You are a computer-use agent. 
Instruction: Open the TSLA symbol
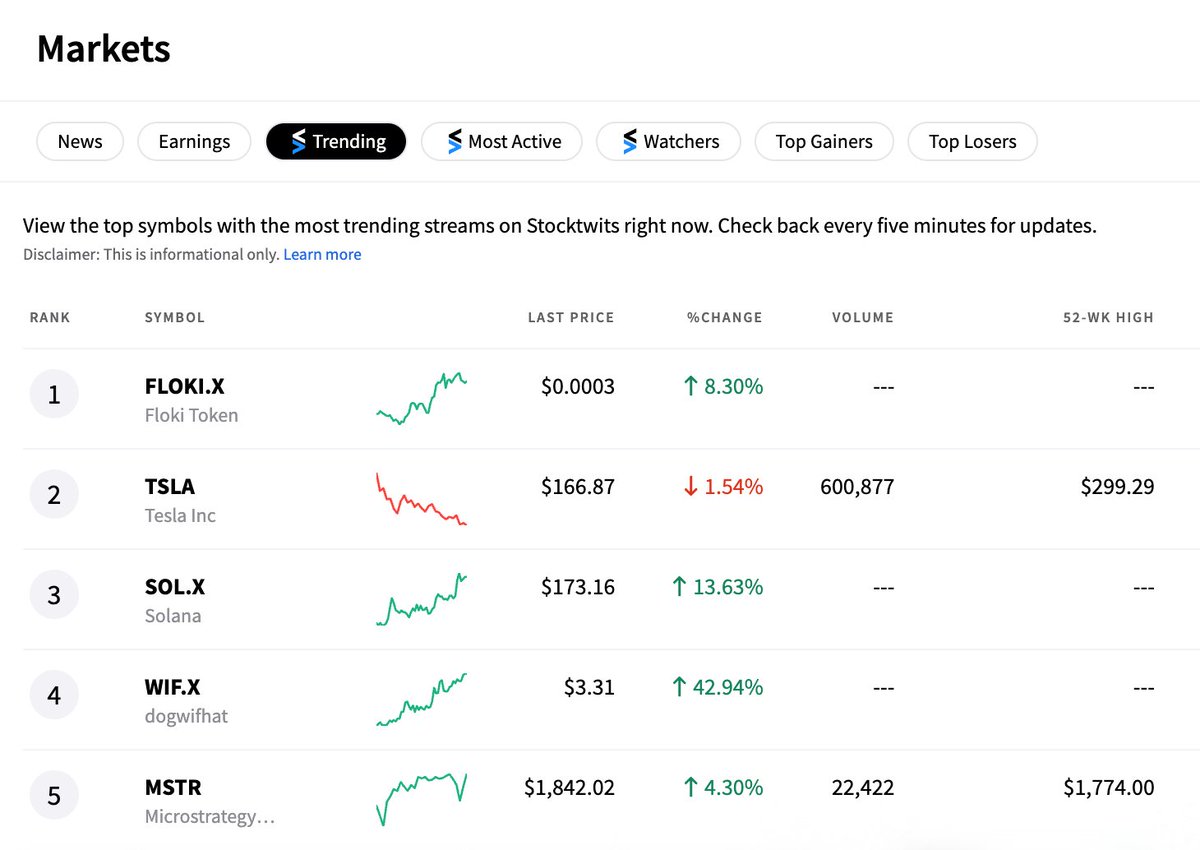170,487
